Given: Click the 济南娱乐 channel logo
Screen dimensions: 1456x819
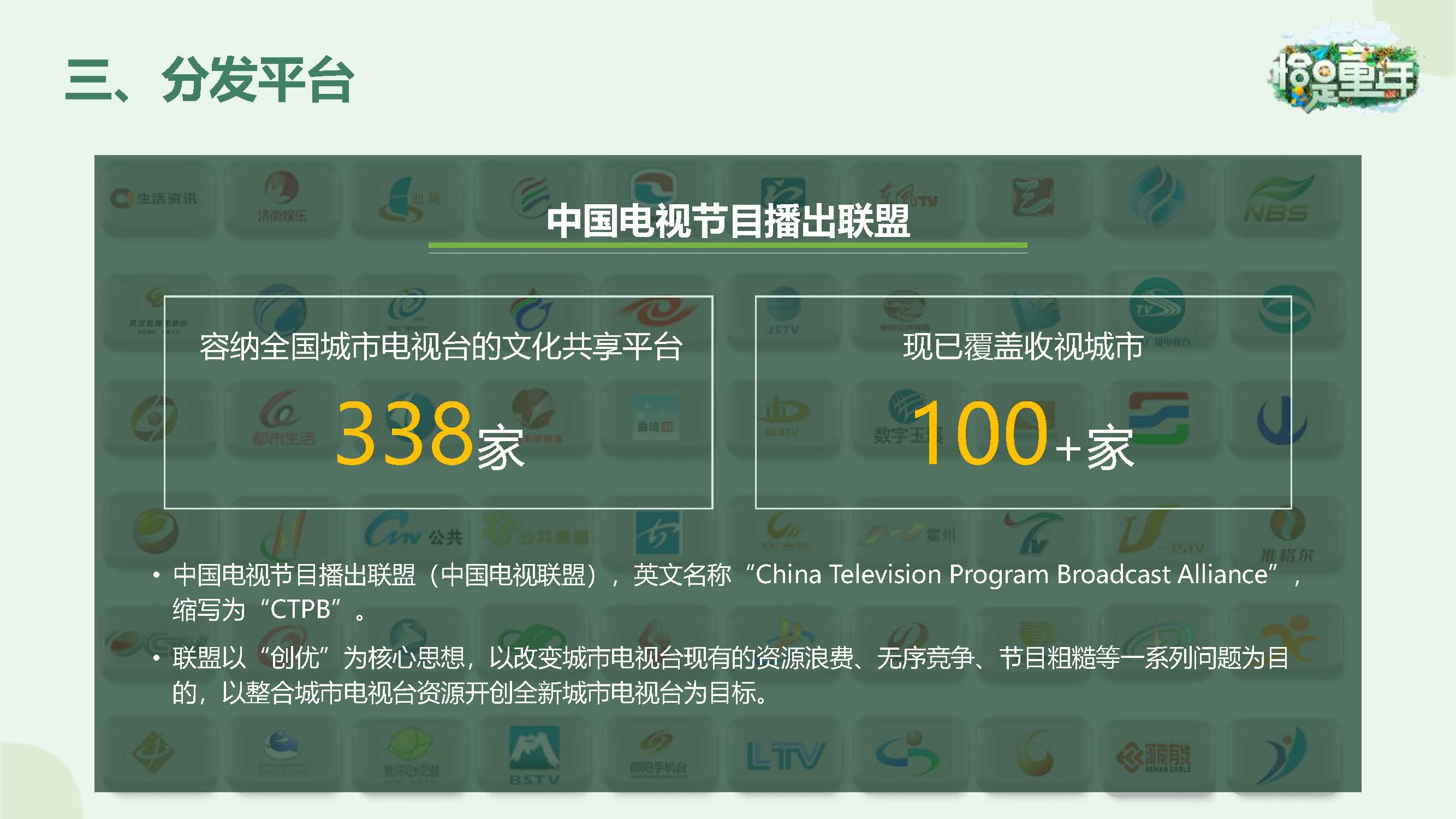Looking at the screenshot, I should 281,197.
